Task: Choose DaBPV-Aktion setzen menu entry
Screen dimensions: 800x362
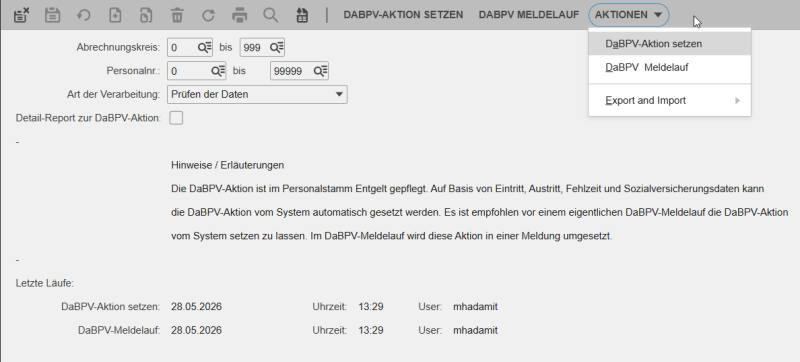Action: [669, 44]
